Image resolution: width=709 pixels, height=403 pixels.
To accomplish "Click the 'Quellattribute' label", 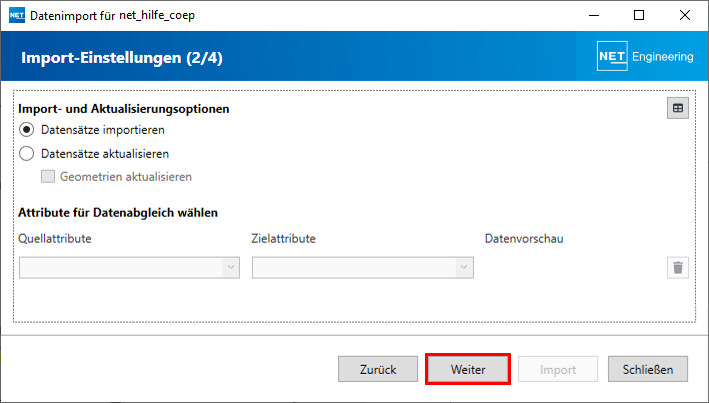I will pyautogui.click(x=55, y=238).
